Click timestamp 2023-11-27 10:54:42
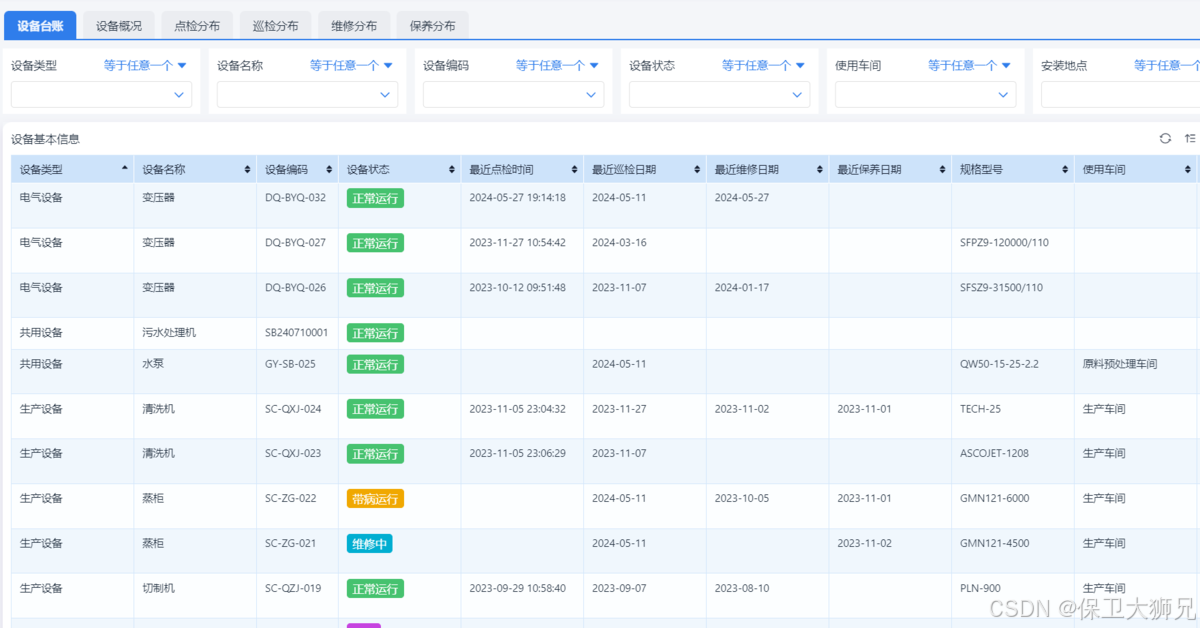The height and width of the screenshot is (628, 1200). coord(517,243)
